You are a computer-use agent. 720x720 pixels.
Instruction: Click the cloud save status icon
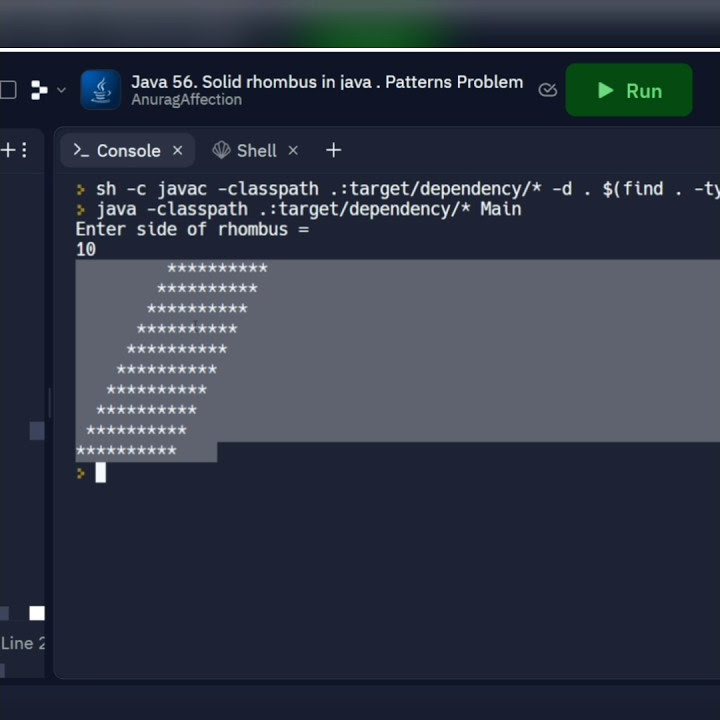coord(547,90)
